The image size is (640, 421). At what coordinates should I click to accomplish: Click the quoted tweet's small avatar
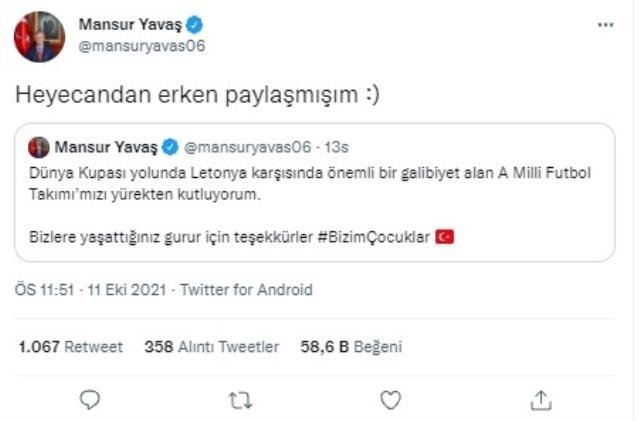coord(39,148)
